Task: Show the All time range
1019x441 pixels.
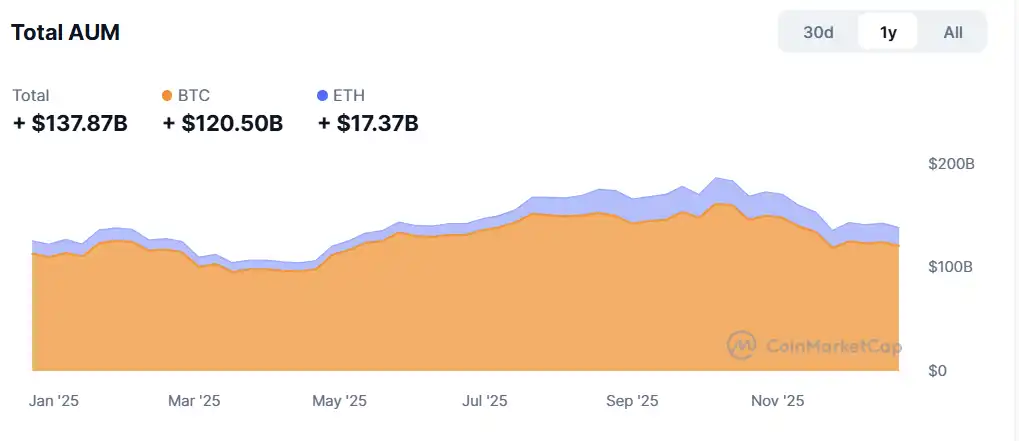Action: [953, 32]
